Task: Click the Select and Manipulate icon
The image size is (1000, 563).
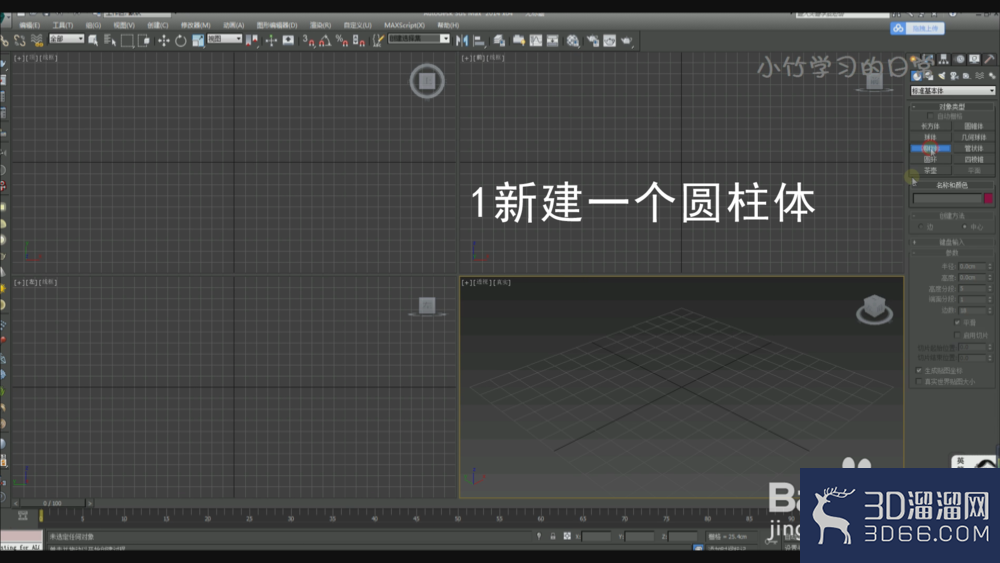Action: [271, 41]
